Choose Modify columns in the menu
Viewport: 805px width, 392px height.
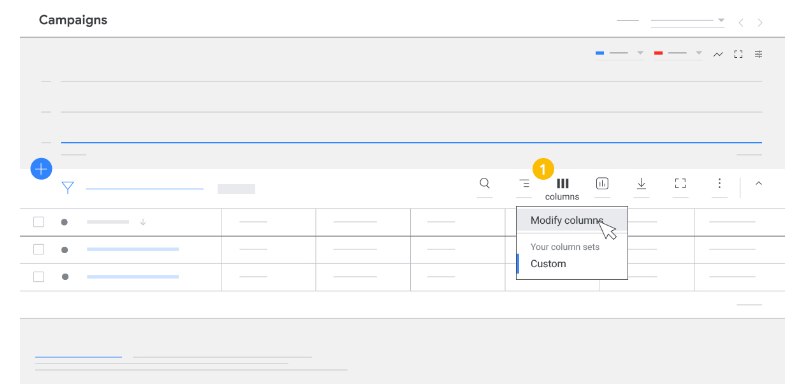point(572,221)
